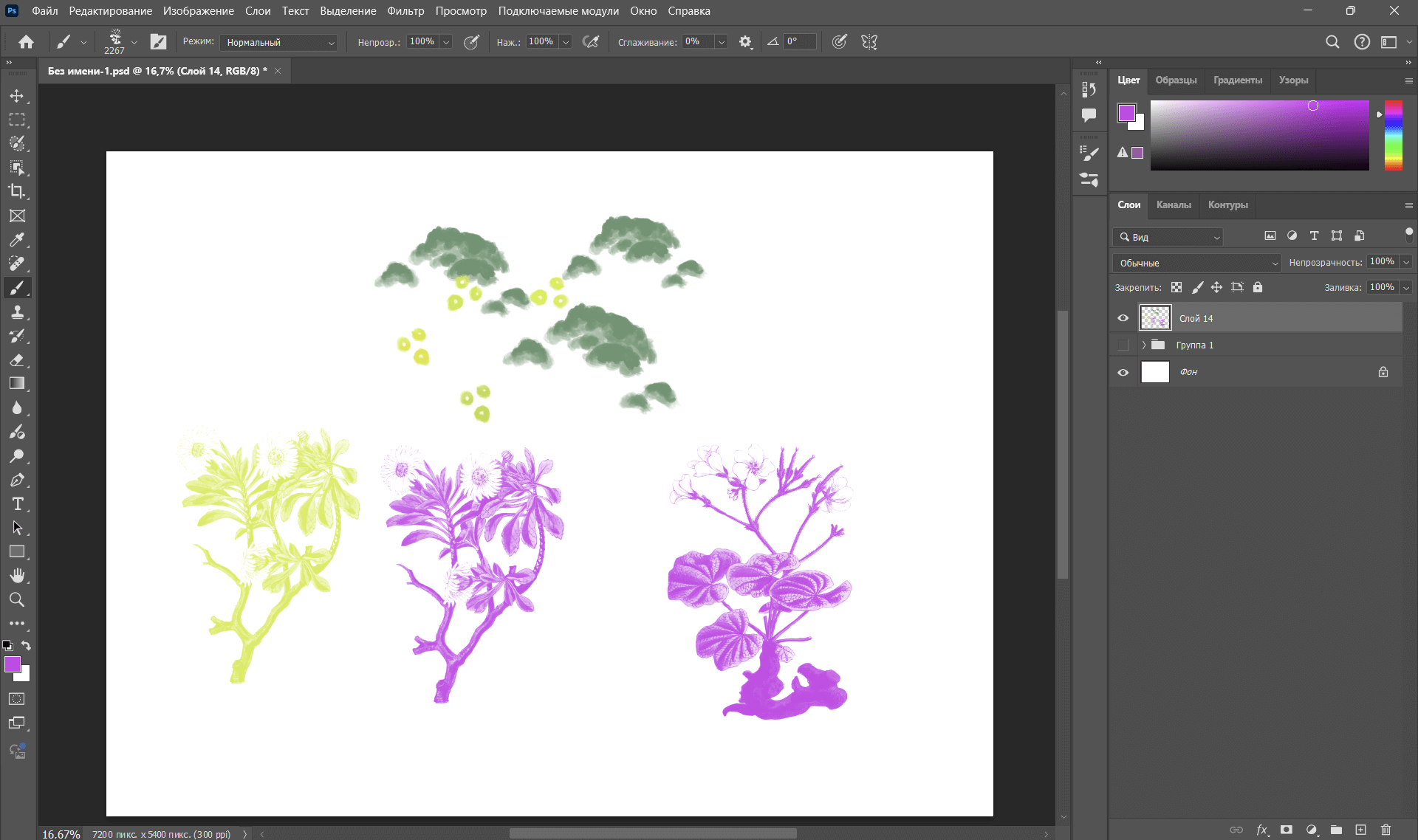Click the rainbow hue slider strip
1418x840 pixels.
(x=1394, y=135)
